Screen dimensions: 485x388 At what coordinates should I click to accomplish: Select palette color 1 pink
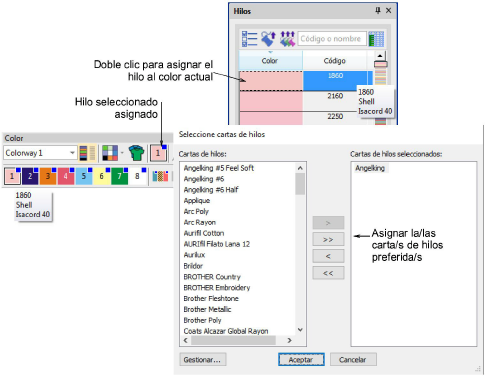12,176
